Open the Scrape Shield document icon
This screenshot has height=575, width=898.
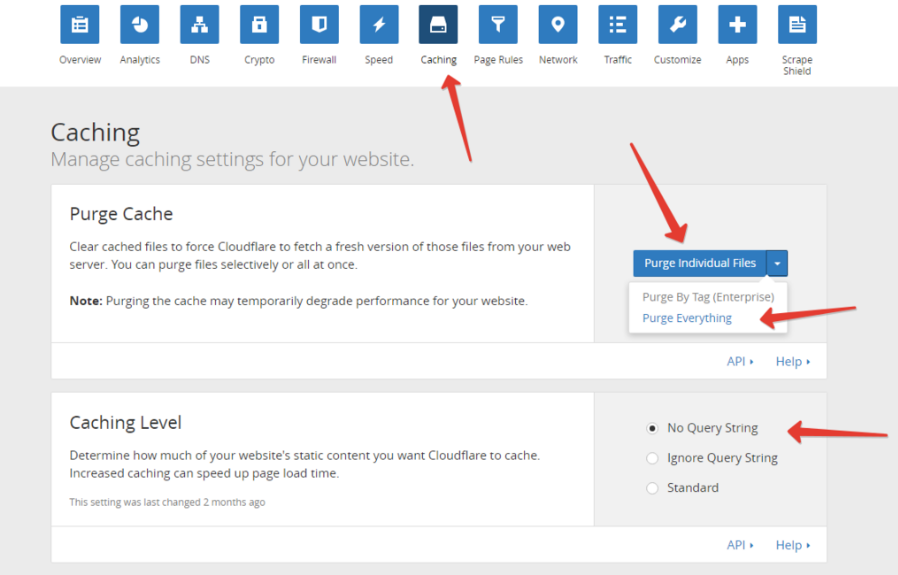point(797,25)
